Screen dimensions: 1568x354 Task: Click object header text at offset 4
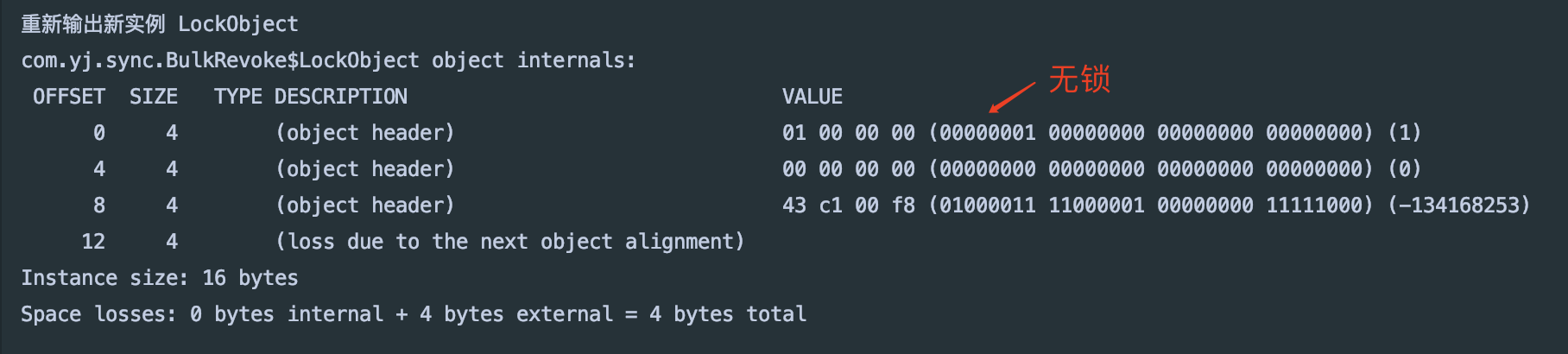coord(364,169)
